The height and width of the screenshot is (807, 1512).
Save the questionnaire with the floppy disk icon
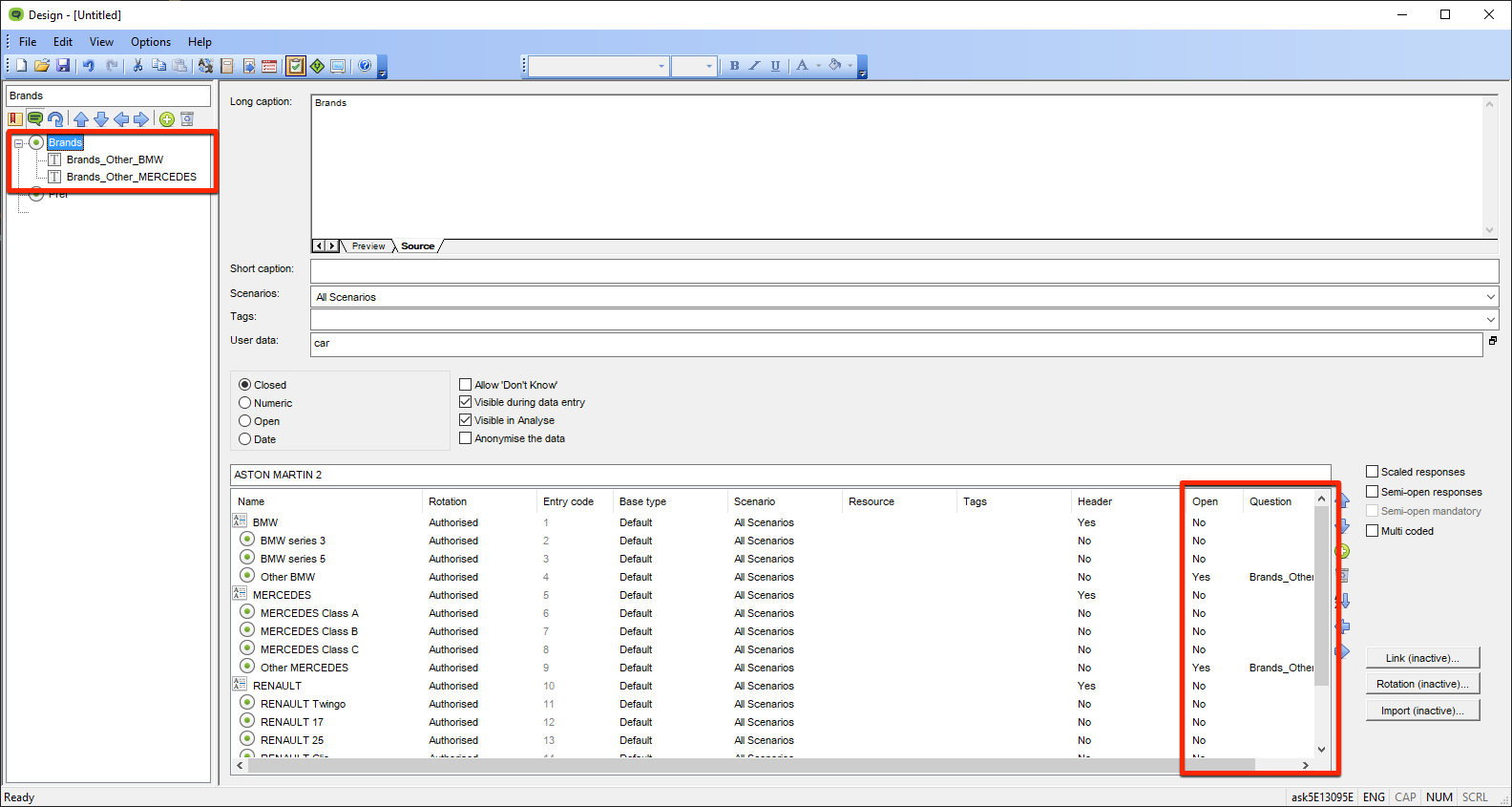(63, 66)
